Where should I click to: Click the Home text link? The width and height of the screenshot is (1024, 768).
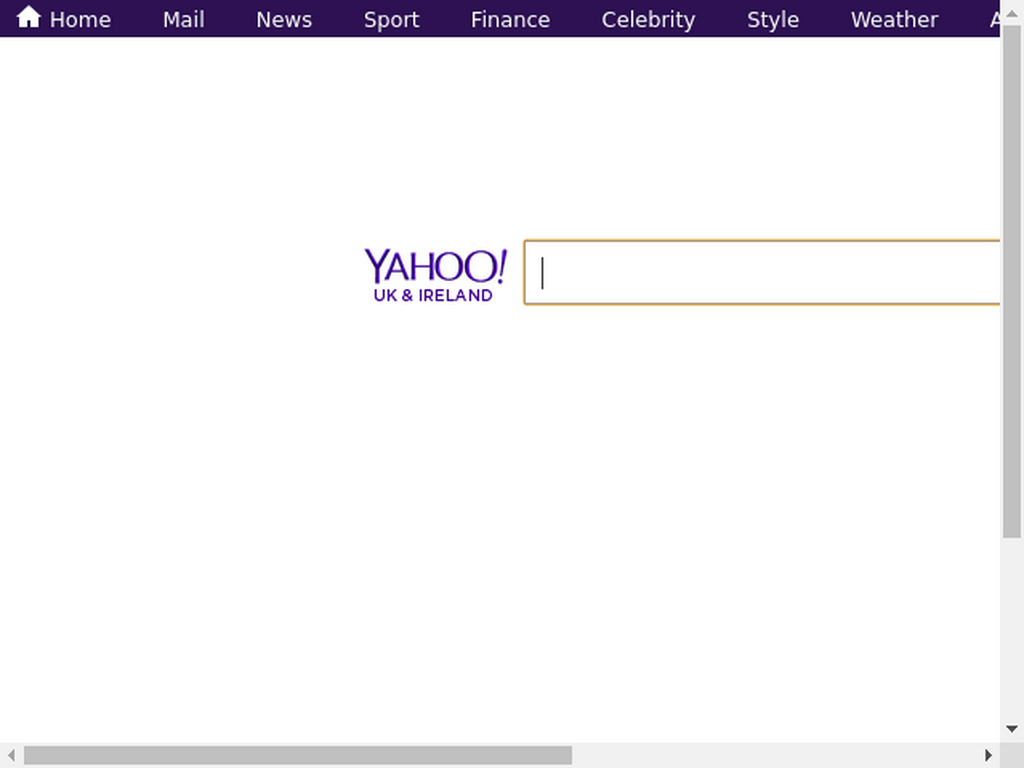80,20
